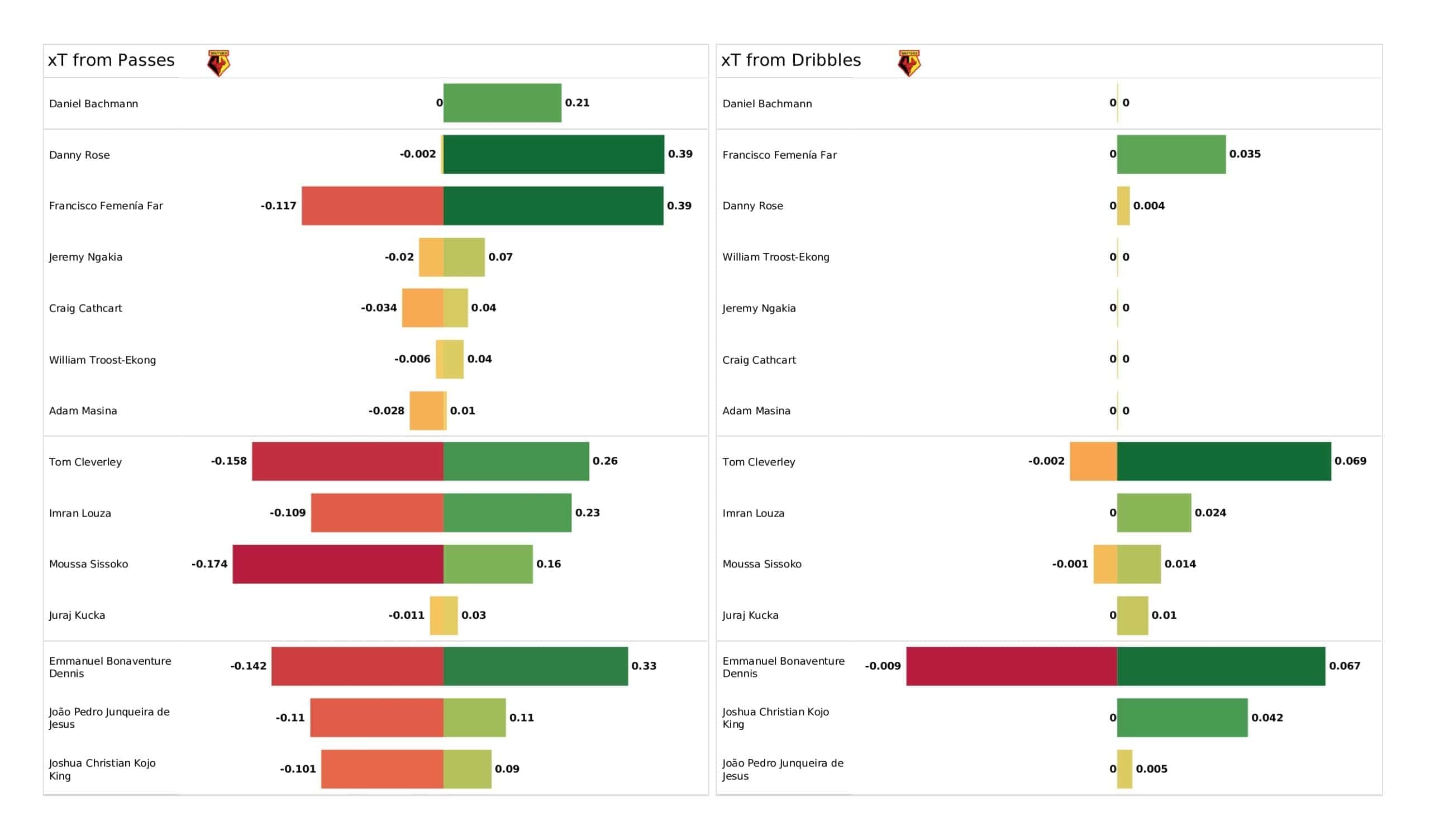
Task: Click Tom Cleverley's dark green dribbles bar
Action: pyautogui.click(x=1224, y=461)
